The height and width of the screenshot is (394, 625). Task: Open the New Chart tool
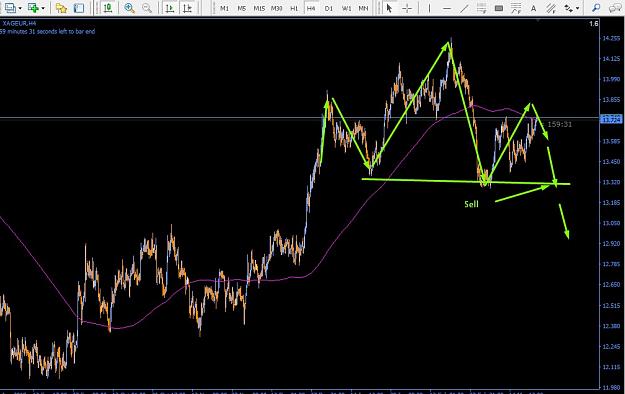[x=10, y=8]
